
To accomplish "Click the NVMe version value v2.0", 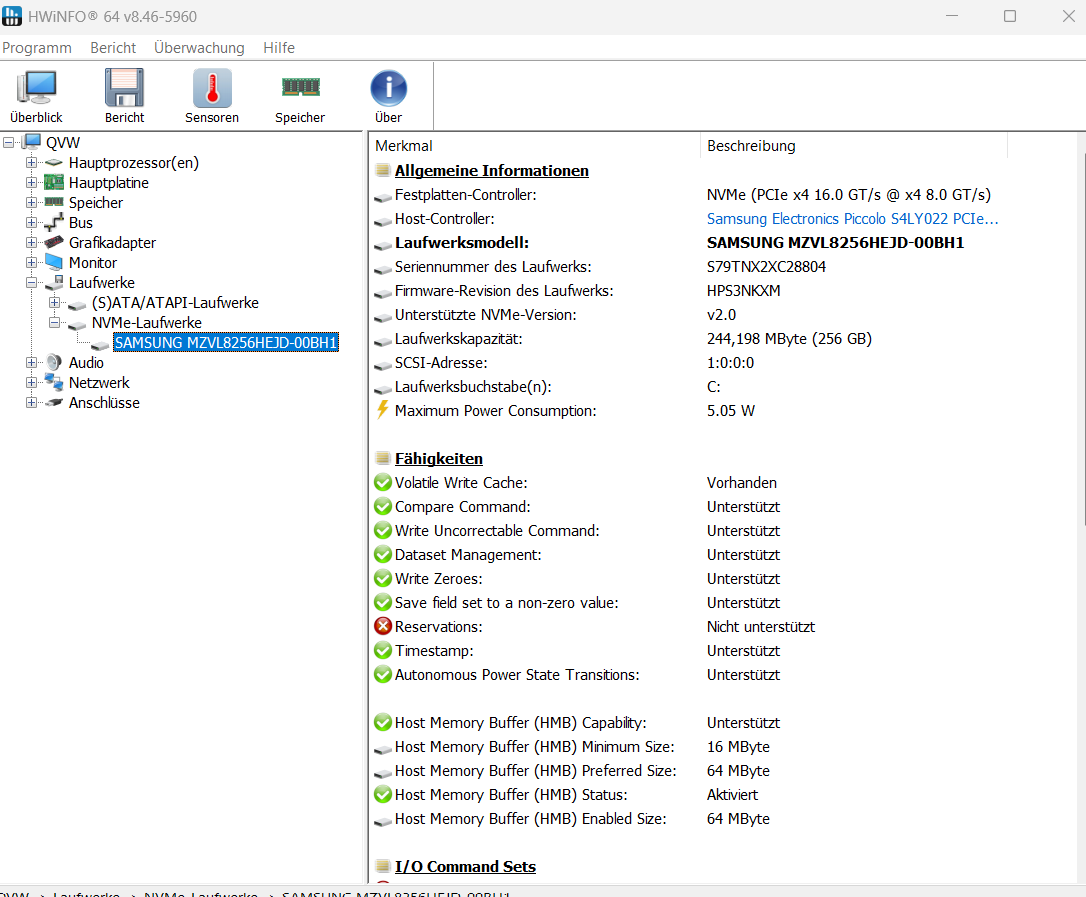I will pyautogui.click(x=722, y=314).
